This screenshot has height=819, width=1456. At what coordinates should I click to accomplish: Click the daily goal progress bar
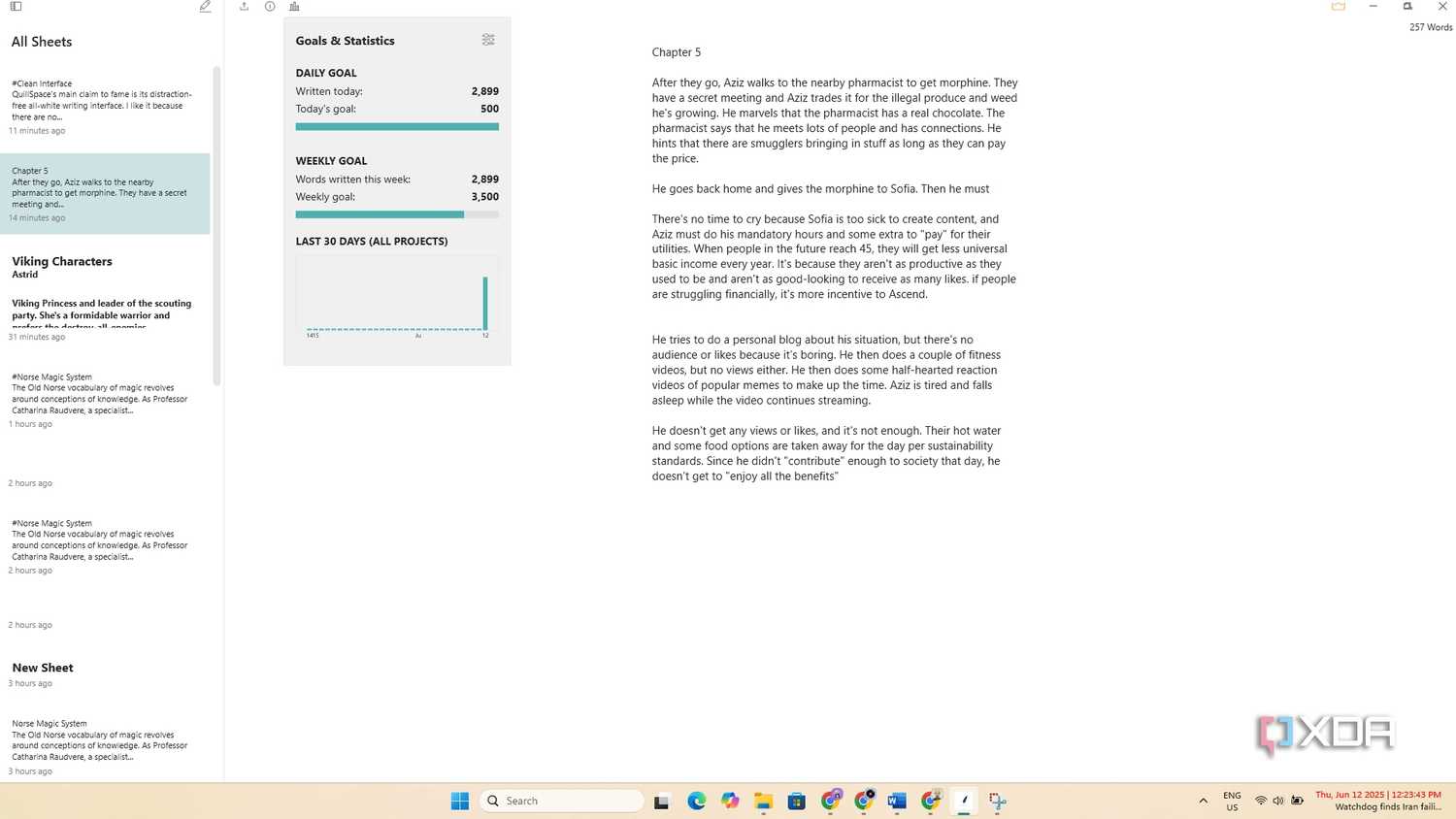coord(397,126)
